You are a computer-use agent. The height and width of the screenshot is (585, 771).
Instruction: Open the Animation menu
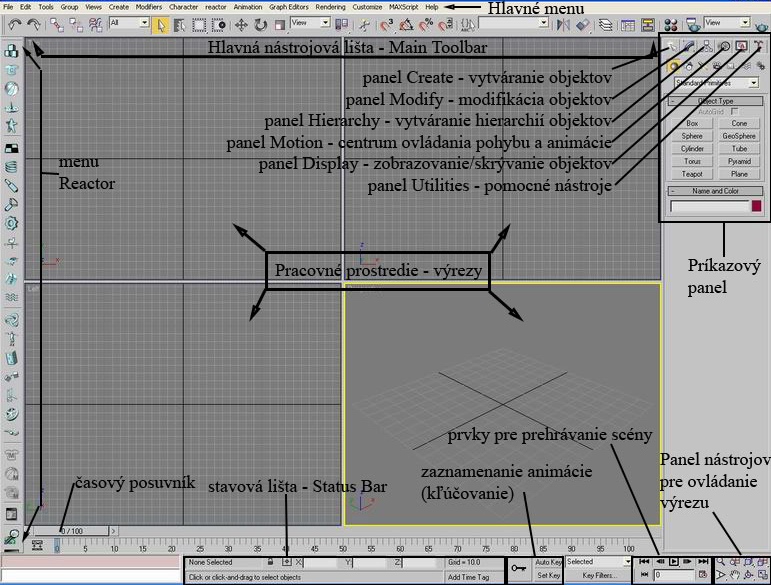pos(248,7)
